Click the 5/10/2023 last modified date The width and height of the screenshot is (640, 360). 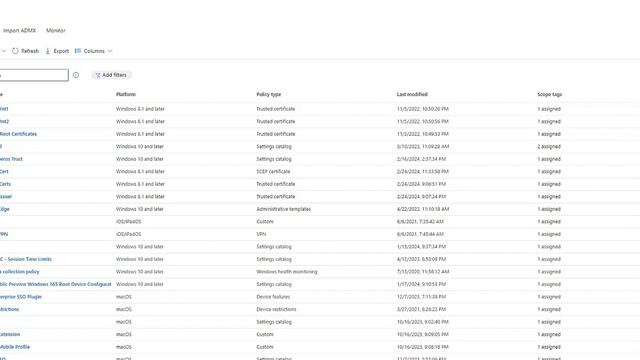coord(423,147)
